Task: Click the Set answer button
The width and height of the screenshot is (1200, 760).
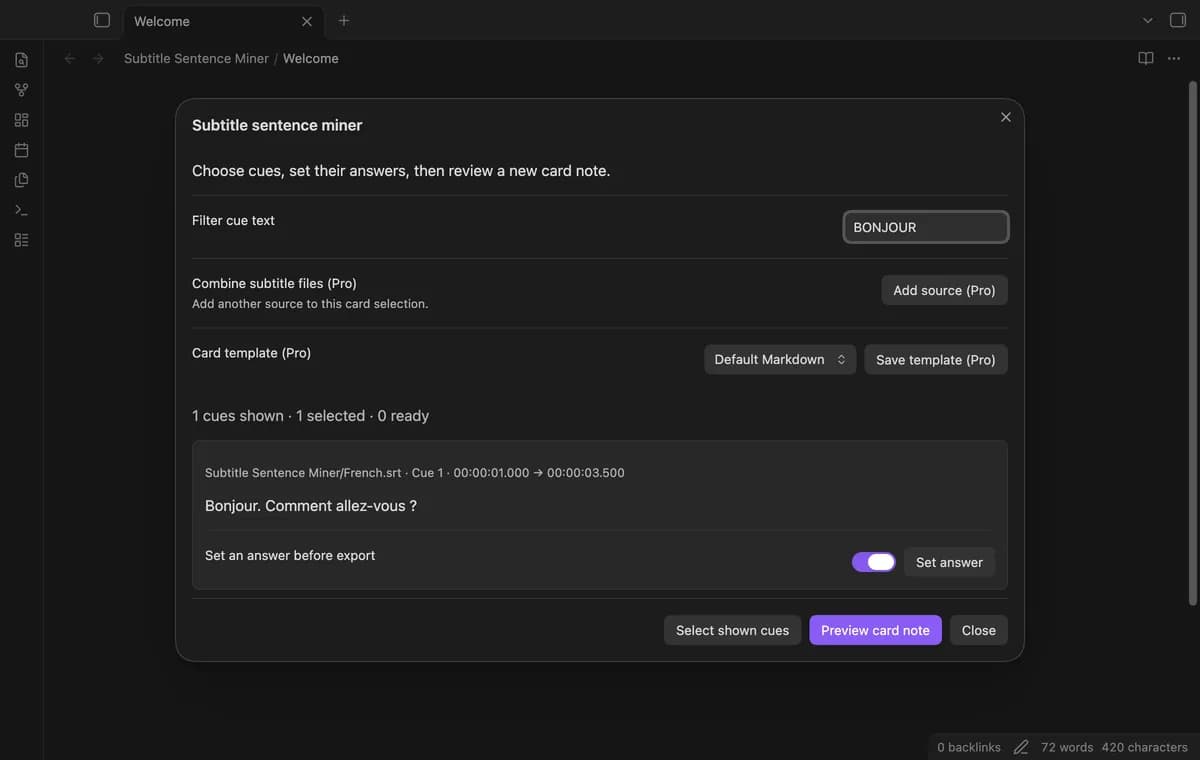Action: [x=949, y=562]
